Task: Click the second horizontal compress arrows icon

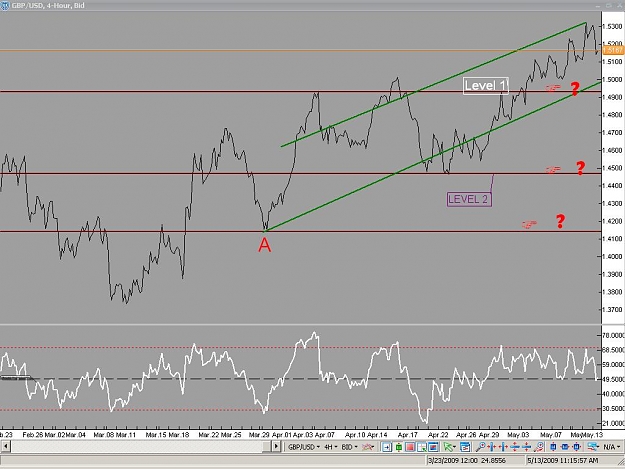Action: [503, 447]
